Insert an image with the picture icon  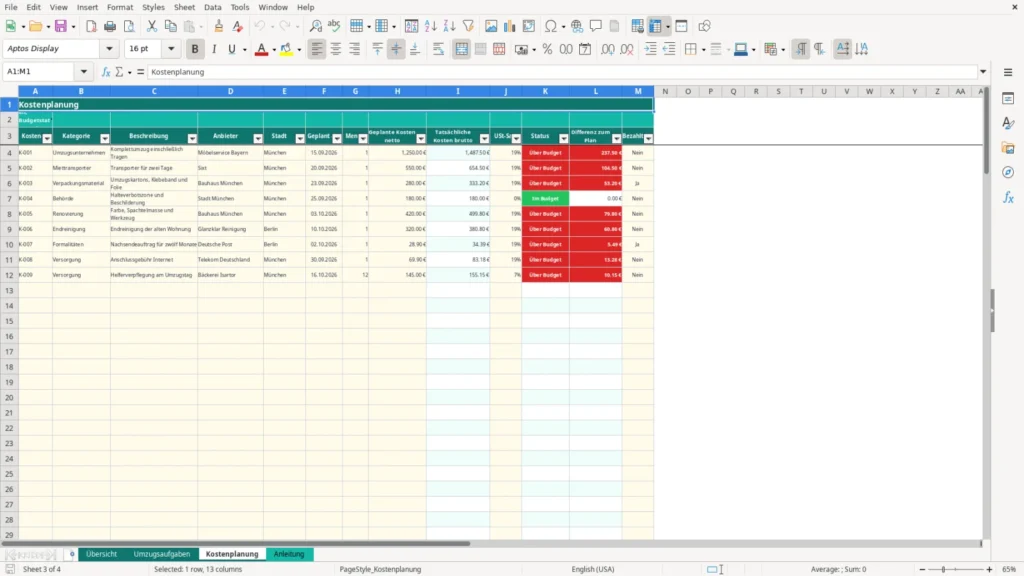[491, 26]
